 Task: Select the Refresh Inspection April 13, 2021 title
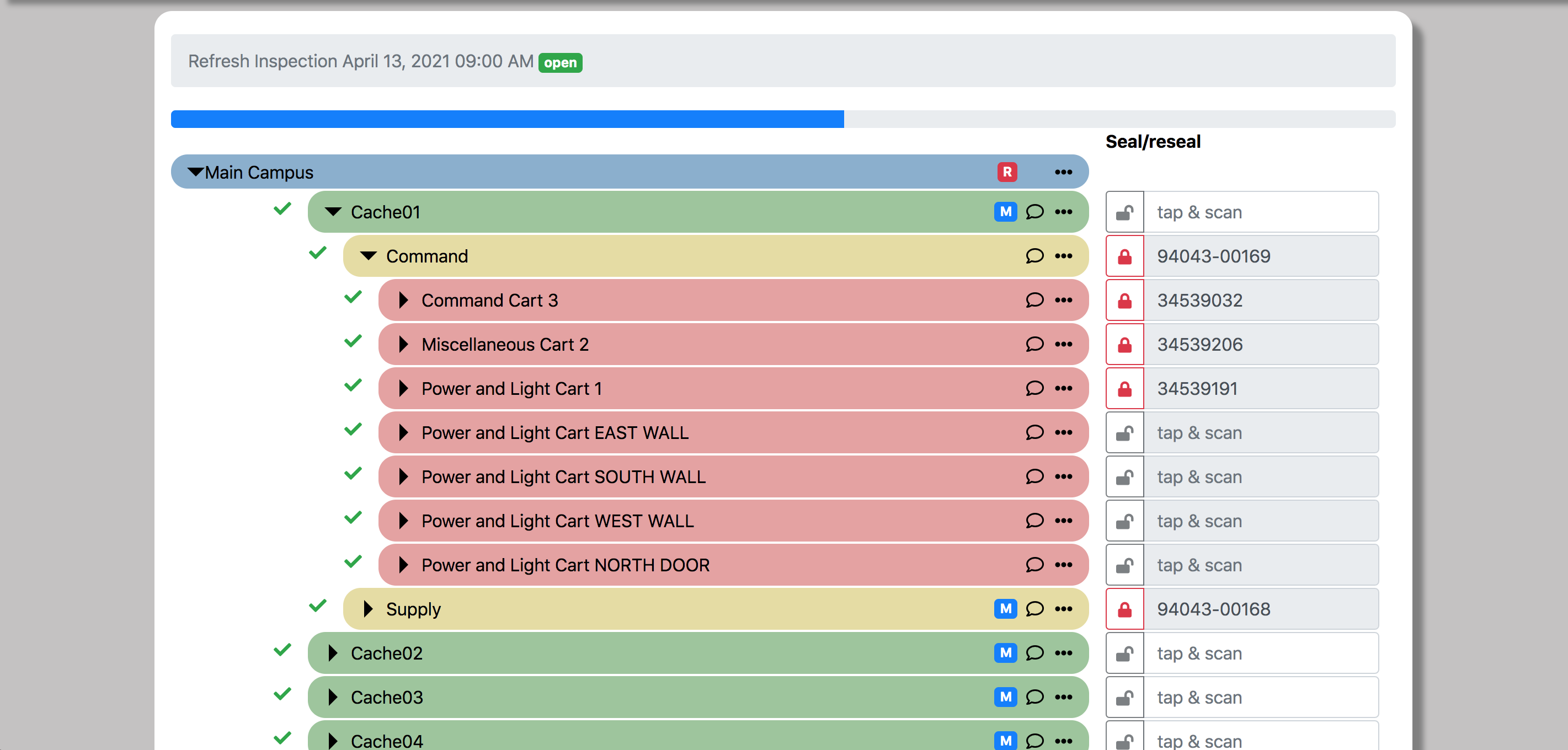pyautogui.click(x=360, y=61)
